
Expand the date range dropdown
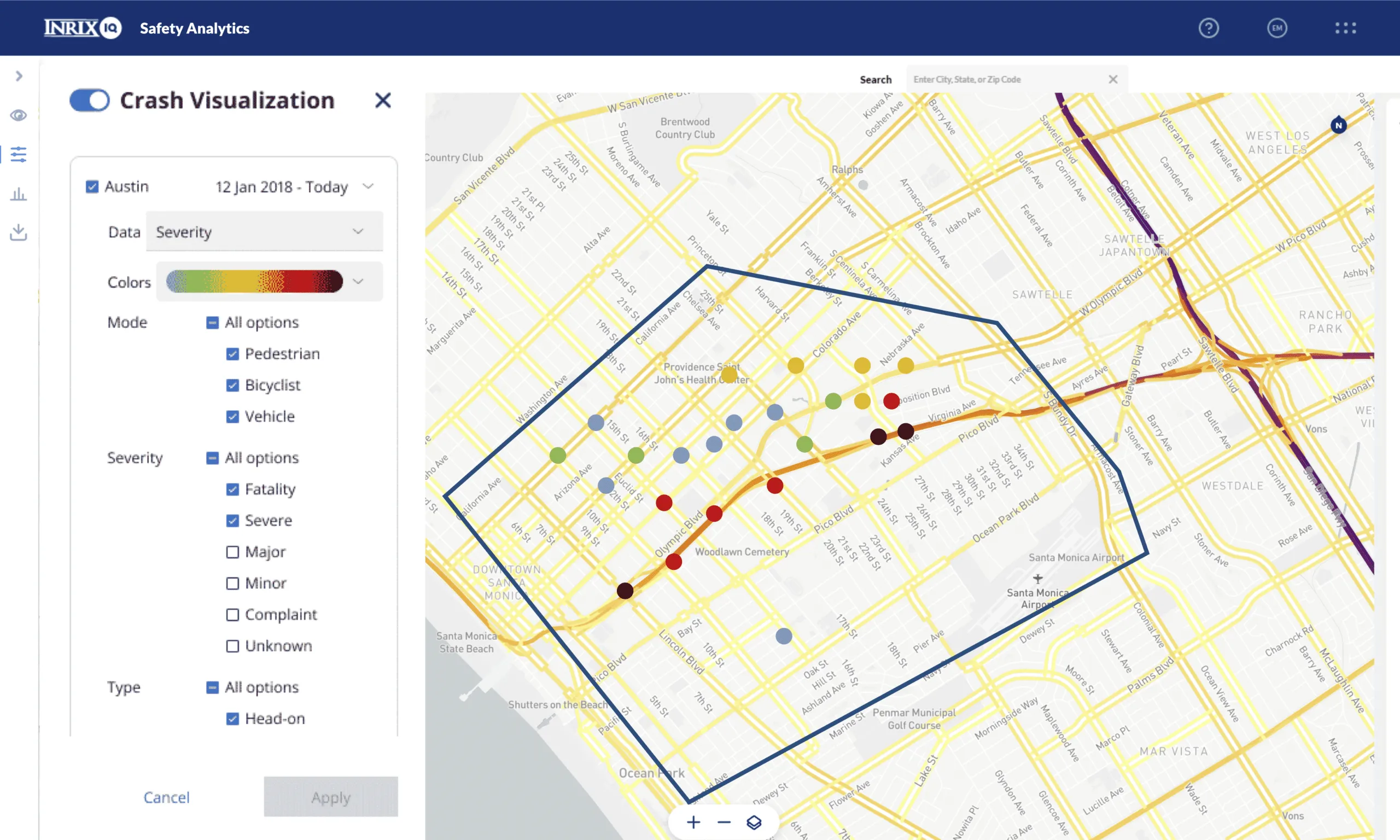pos(368,187)
